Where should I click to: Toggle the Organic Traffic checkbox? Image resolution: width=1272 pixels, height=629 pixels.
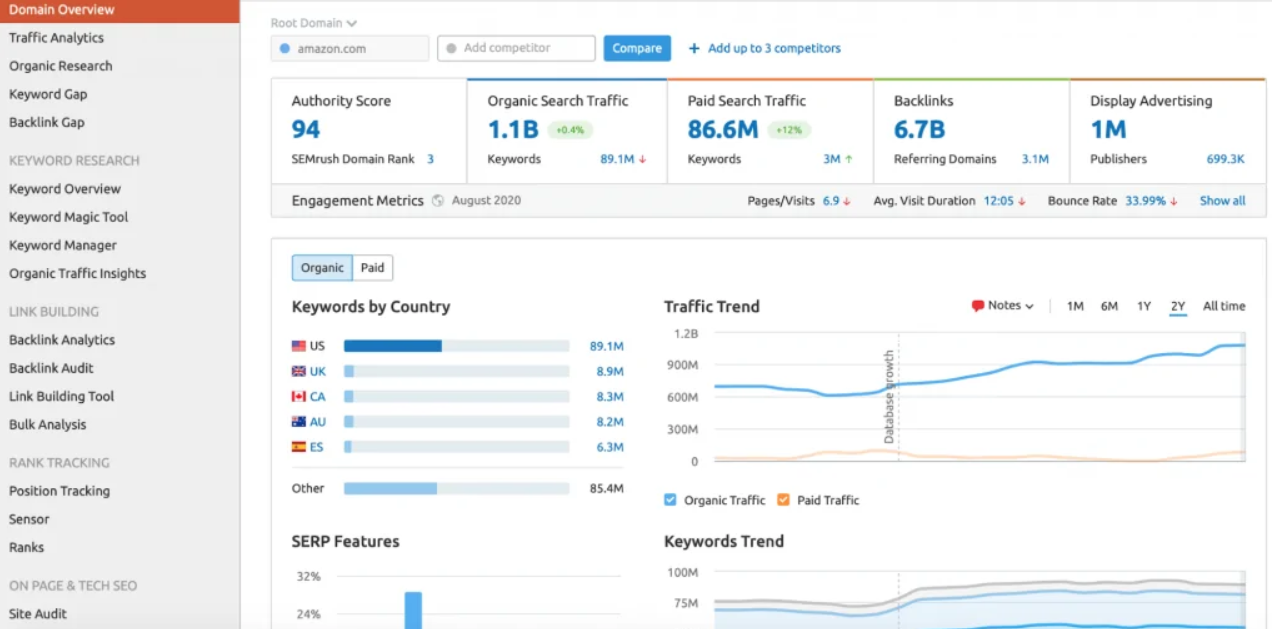tap(671, 500)
